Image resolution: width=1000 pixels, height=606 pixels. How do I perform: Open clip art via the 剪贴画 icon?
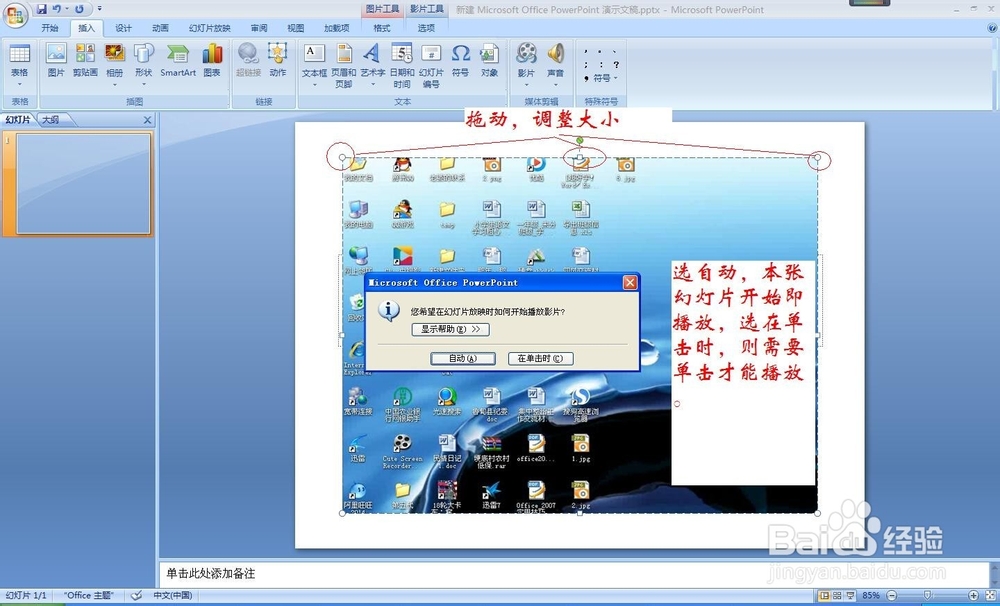(85, 61)
